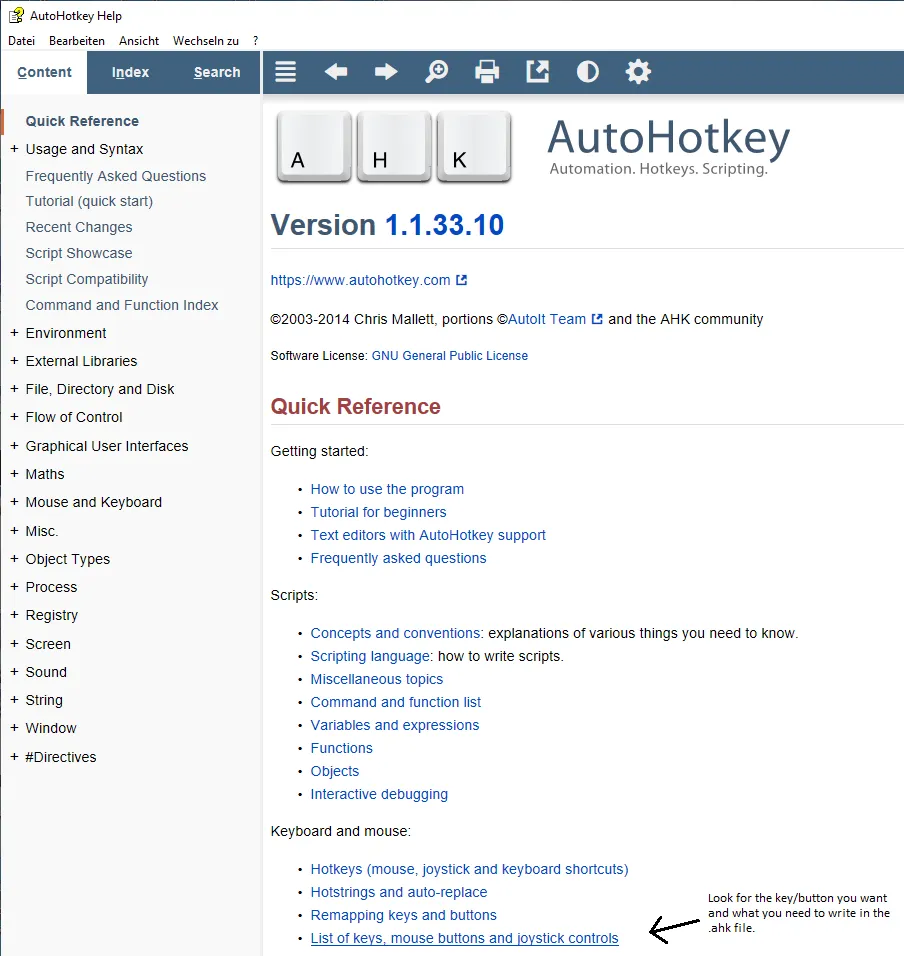904x956 pixels.
Task: Open Script Compatibility in sidebar
Action: [87, 279]
